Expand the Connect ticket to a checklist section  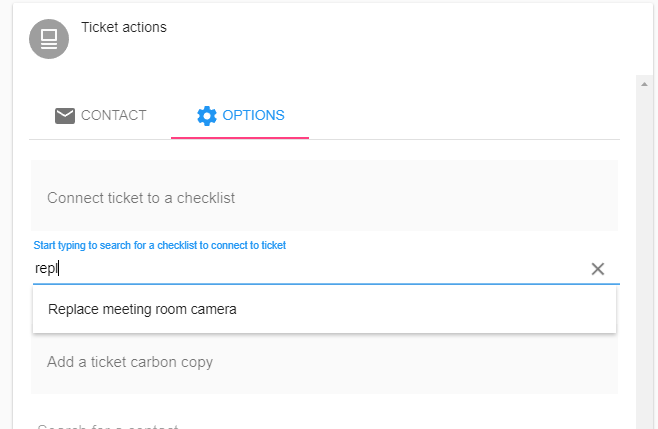coord(324,196)
